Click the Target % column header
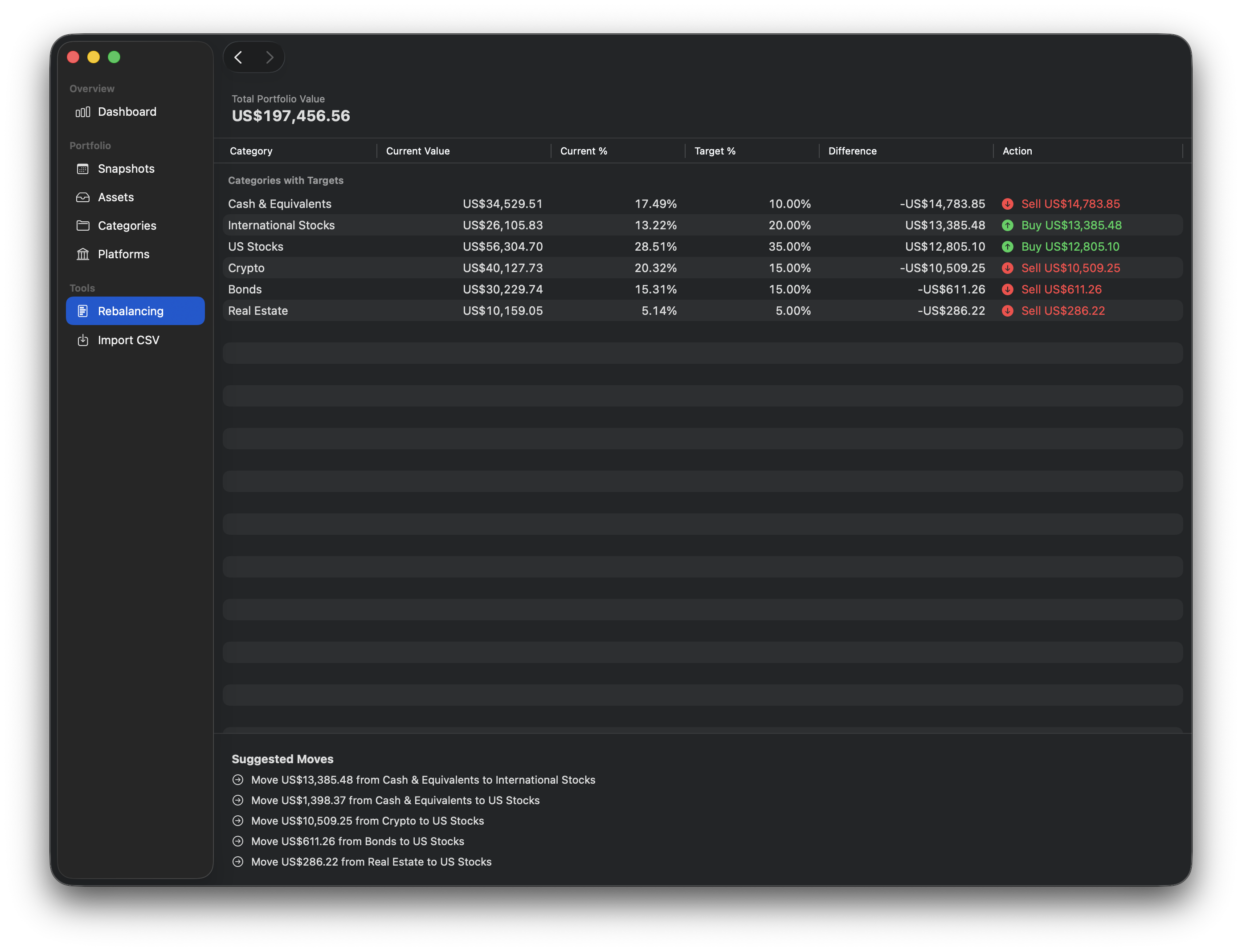Image resolution: width=1242 pixels, height=952 pixels. pos(715,151)
